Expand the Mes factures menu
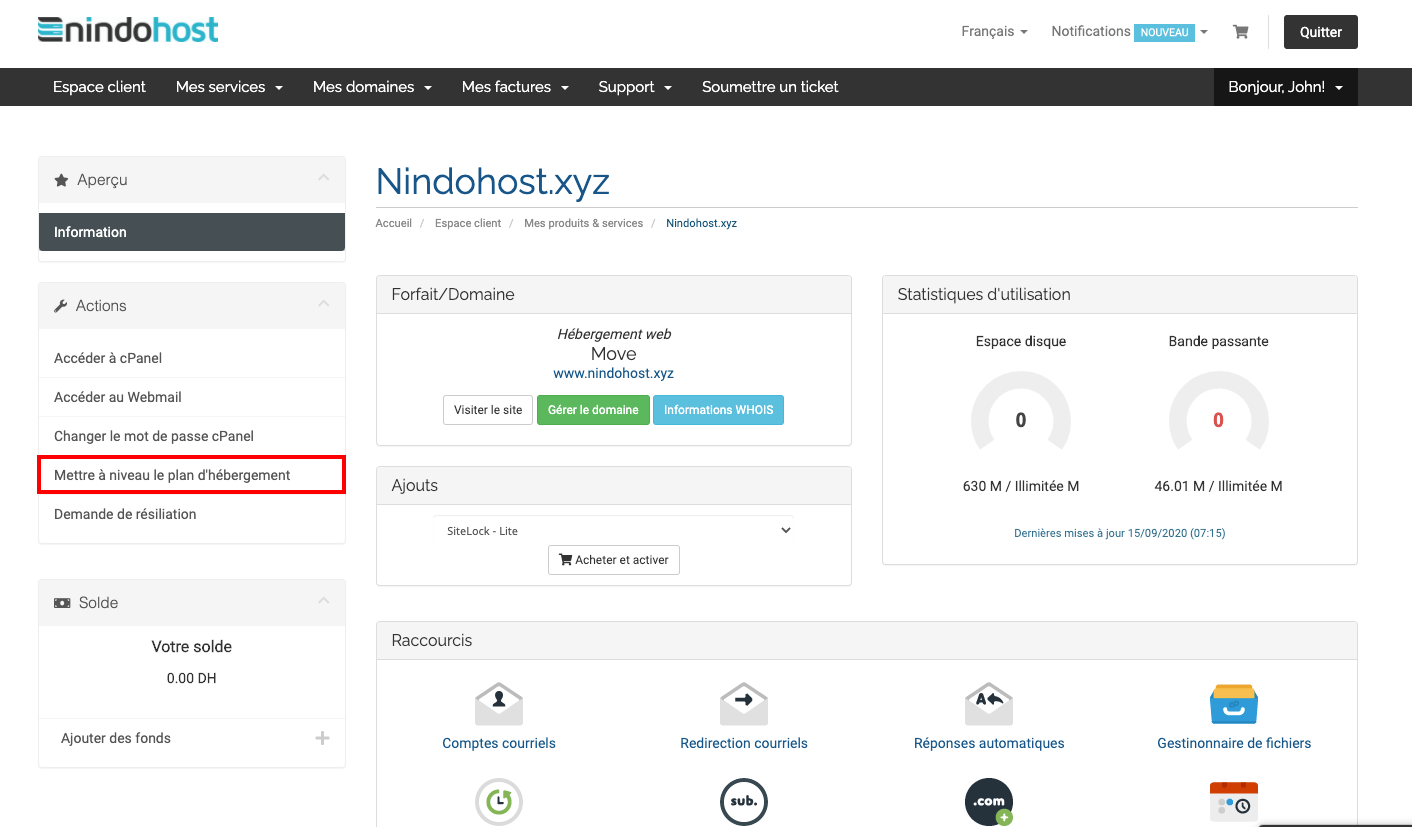 (x=515, y=87)
